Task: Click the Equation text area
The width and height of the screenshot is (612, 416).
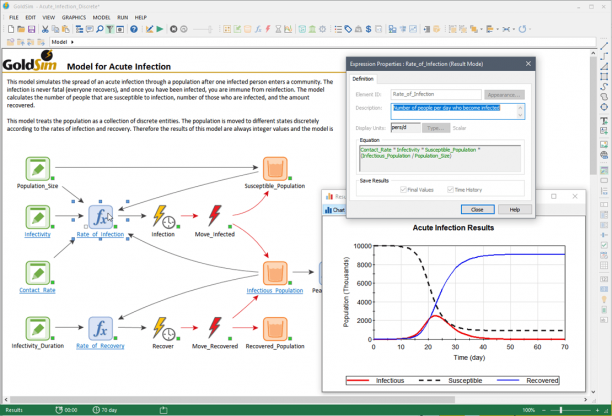Action: click(x=440, y=158)
